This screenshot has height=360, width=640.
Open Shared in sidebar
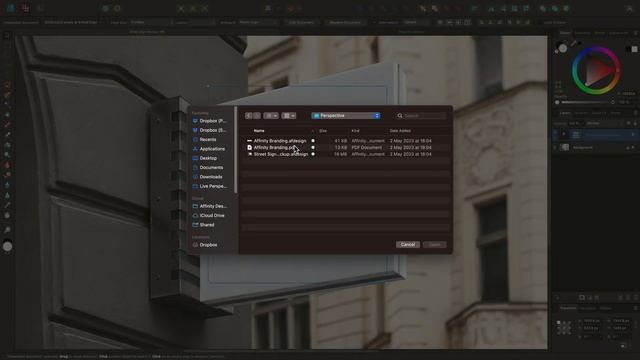(x=204, y=225)
